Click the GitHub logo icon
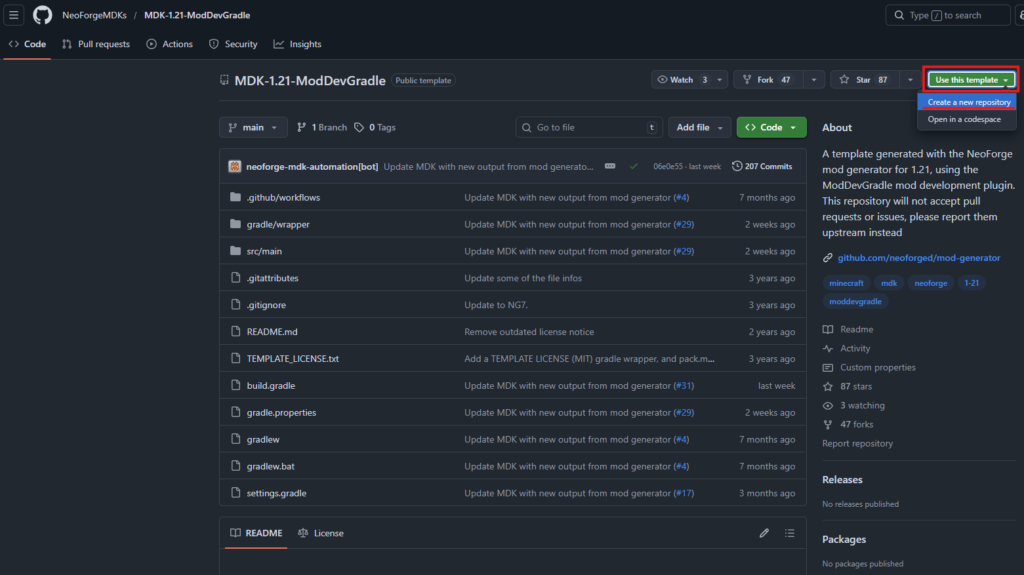Image resolution: width=1024 pixels, height=575 pixels. 42,15
